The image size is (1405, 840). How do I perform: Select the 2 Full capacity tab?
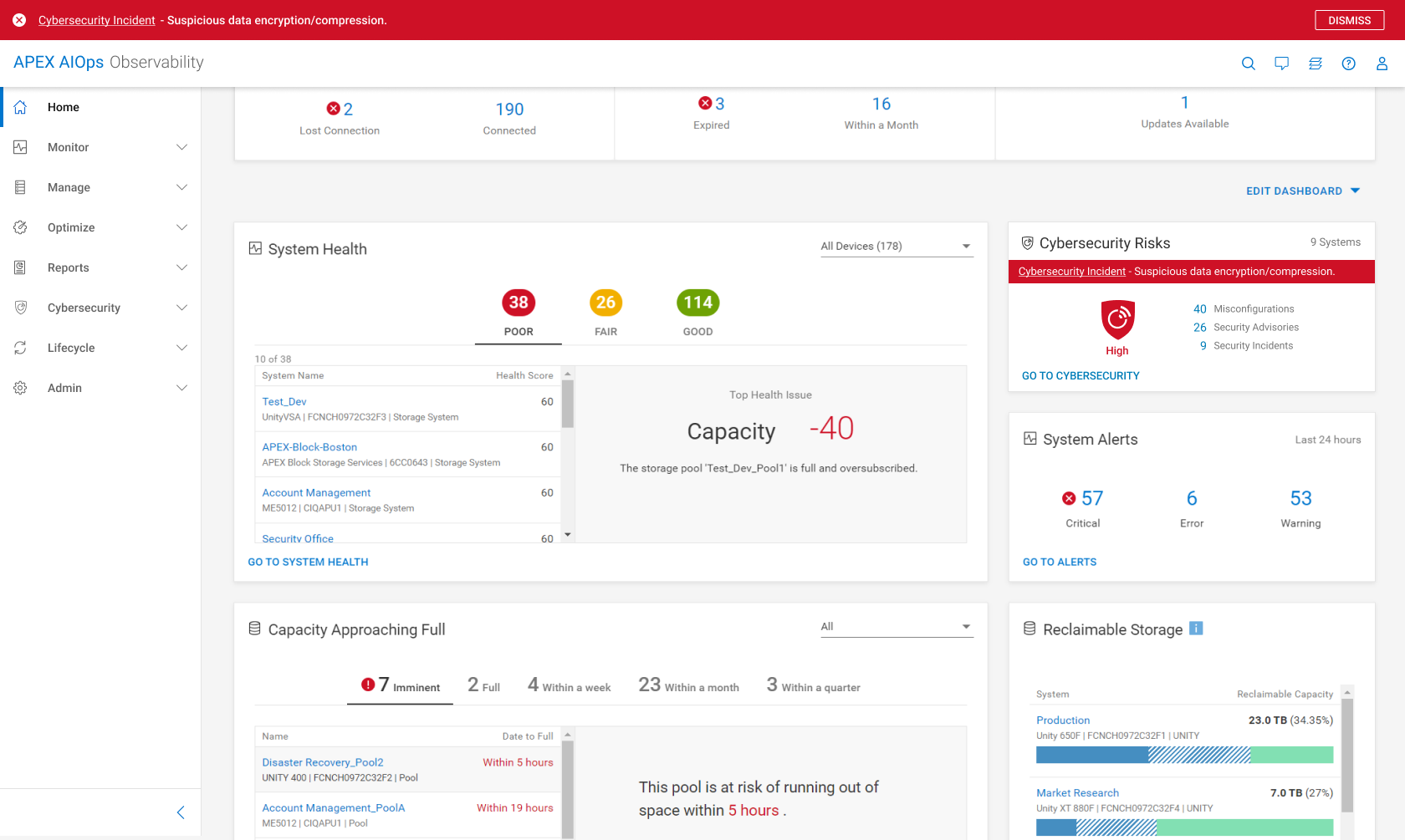[x=483, y=686]
